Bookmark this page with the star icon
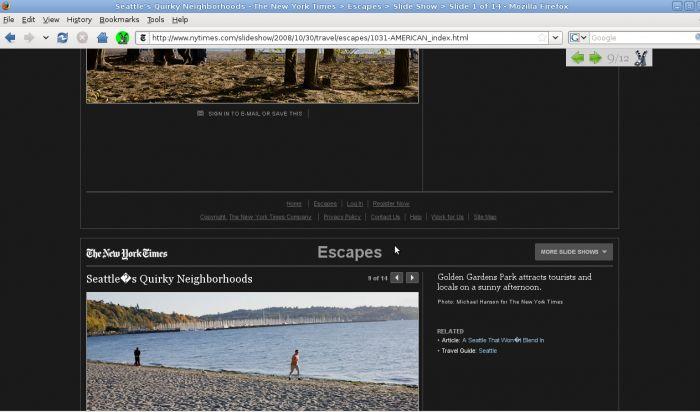This screenshot has height=412, width=700. tap(542, 37)
